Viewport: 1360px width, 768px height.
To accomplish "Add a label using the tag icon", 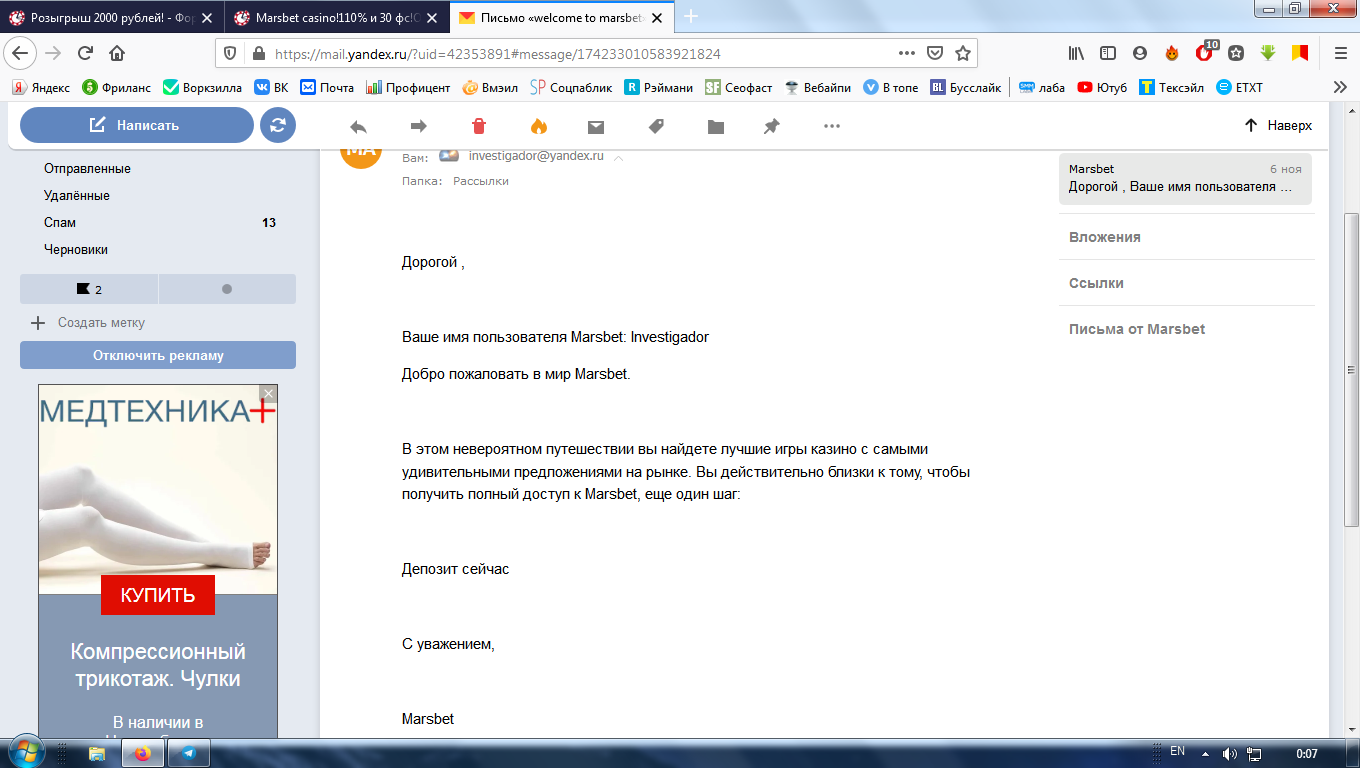I will (656, 126).
